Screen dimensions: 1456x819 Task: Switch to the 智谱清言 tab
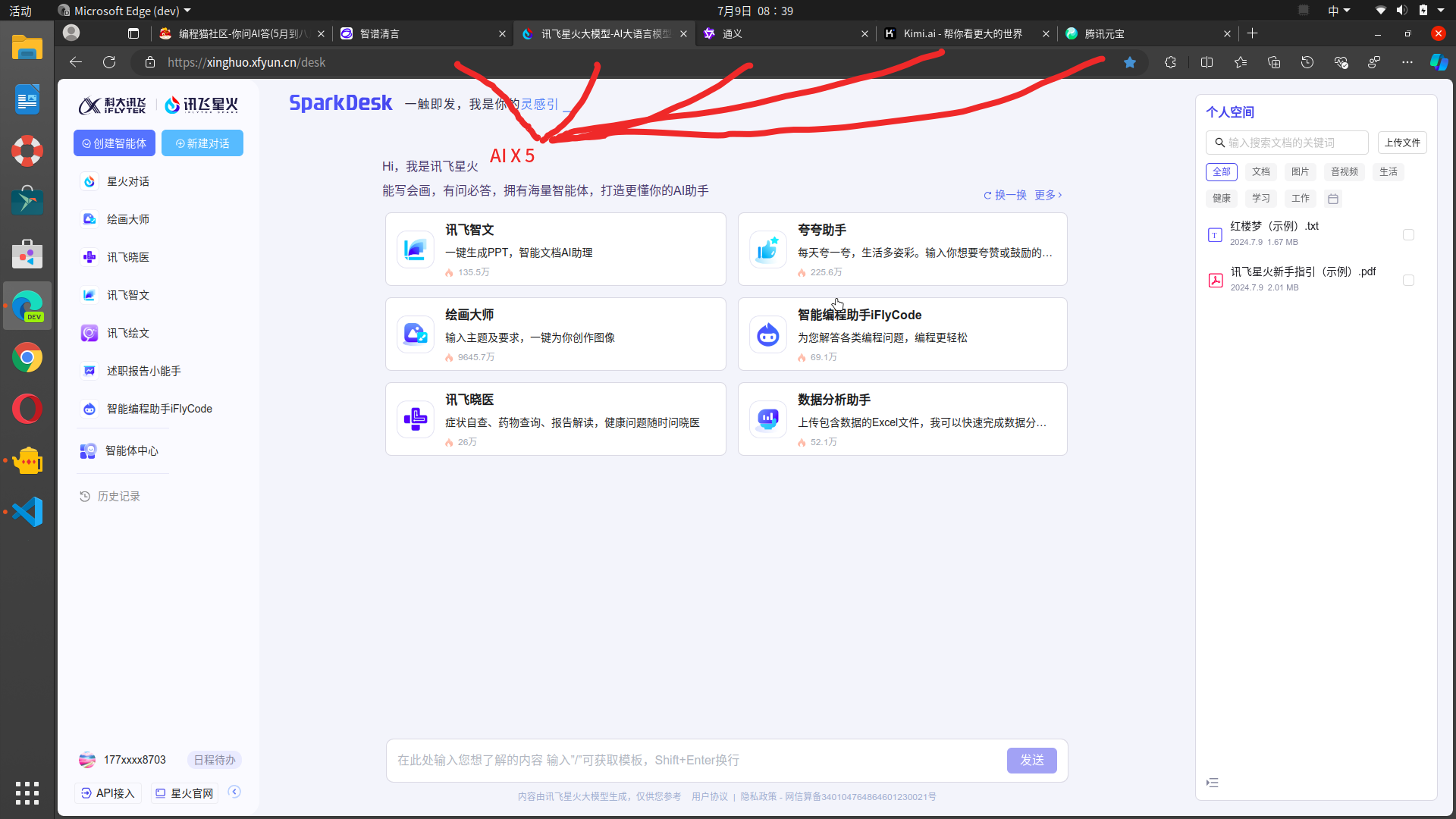(x=423, y=33)
